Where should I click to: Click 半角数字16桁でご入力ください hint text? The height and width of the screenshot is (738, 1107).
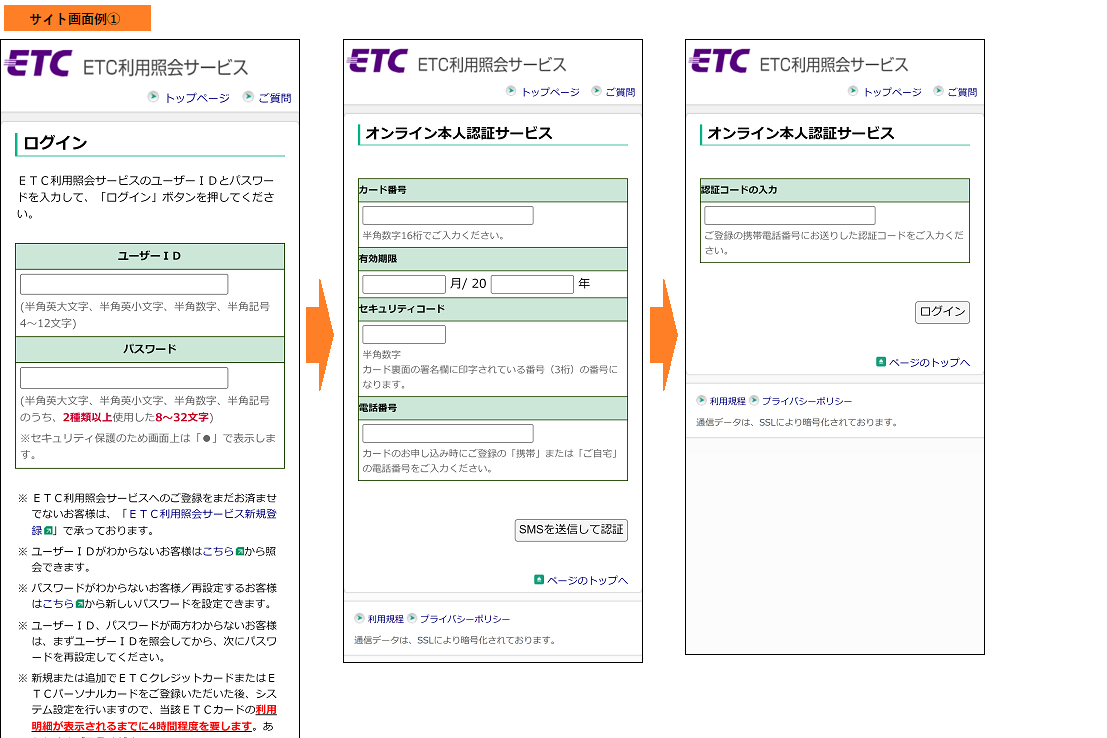coord(434,235)
